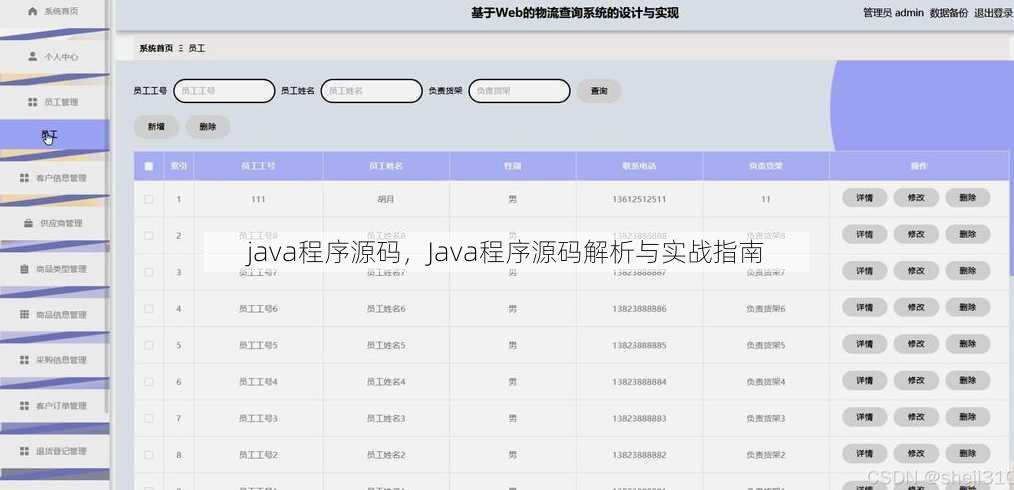The image size is (1014, 490).
Task: Open 详情 for index 2 row
Action: pyautogui.click(x=865, y=234)
